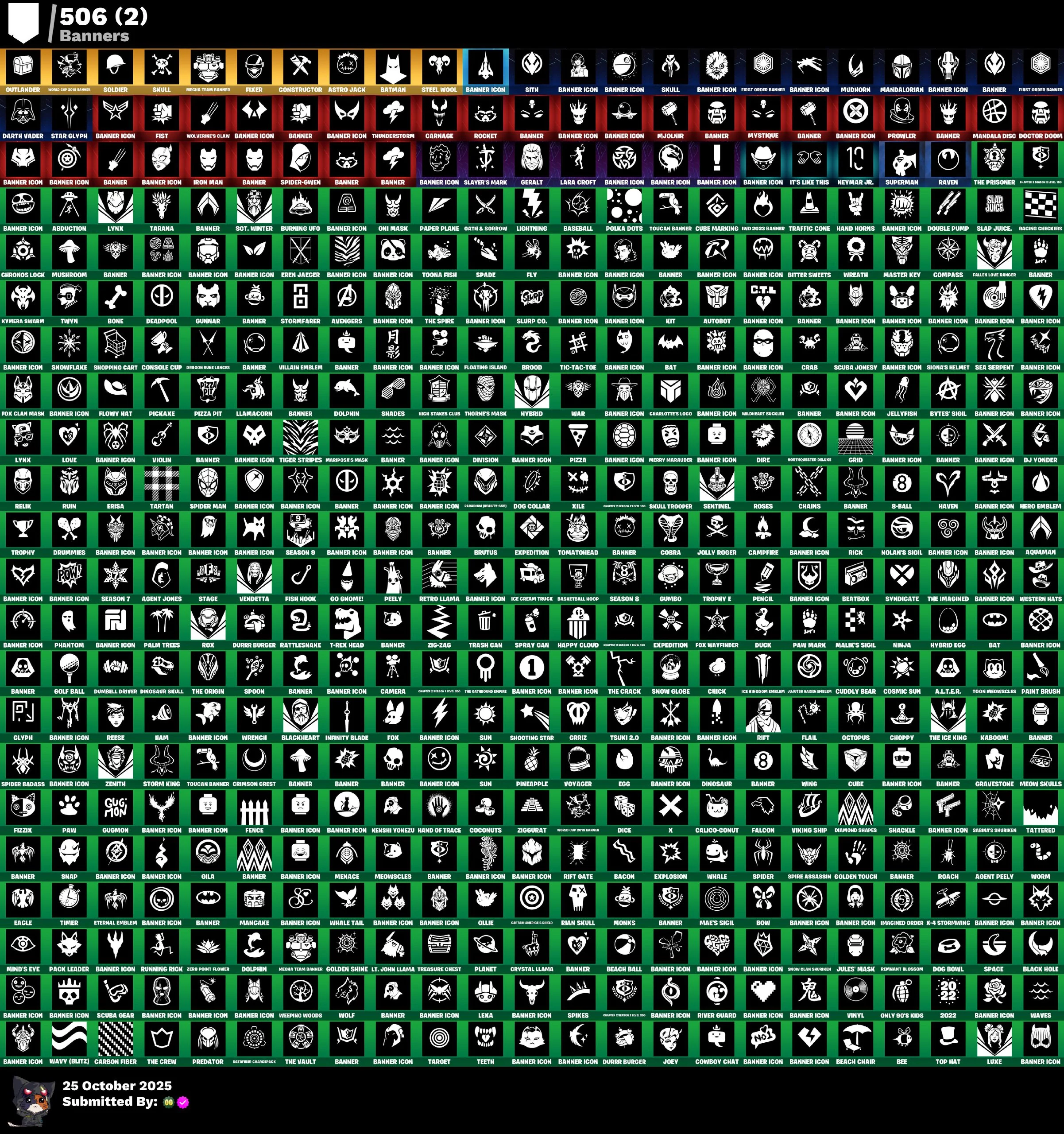The image size is (1064, 1134).
Task: Select the Tomatohead banner
Action: click(578, 529)
